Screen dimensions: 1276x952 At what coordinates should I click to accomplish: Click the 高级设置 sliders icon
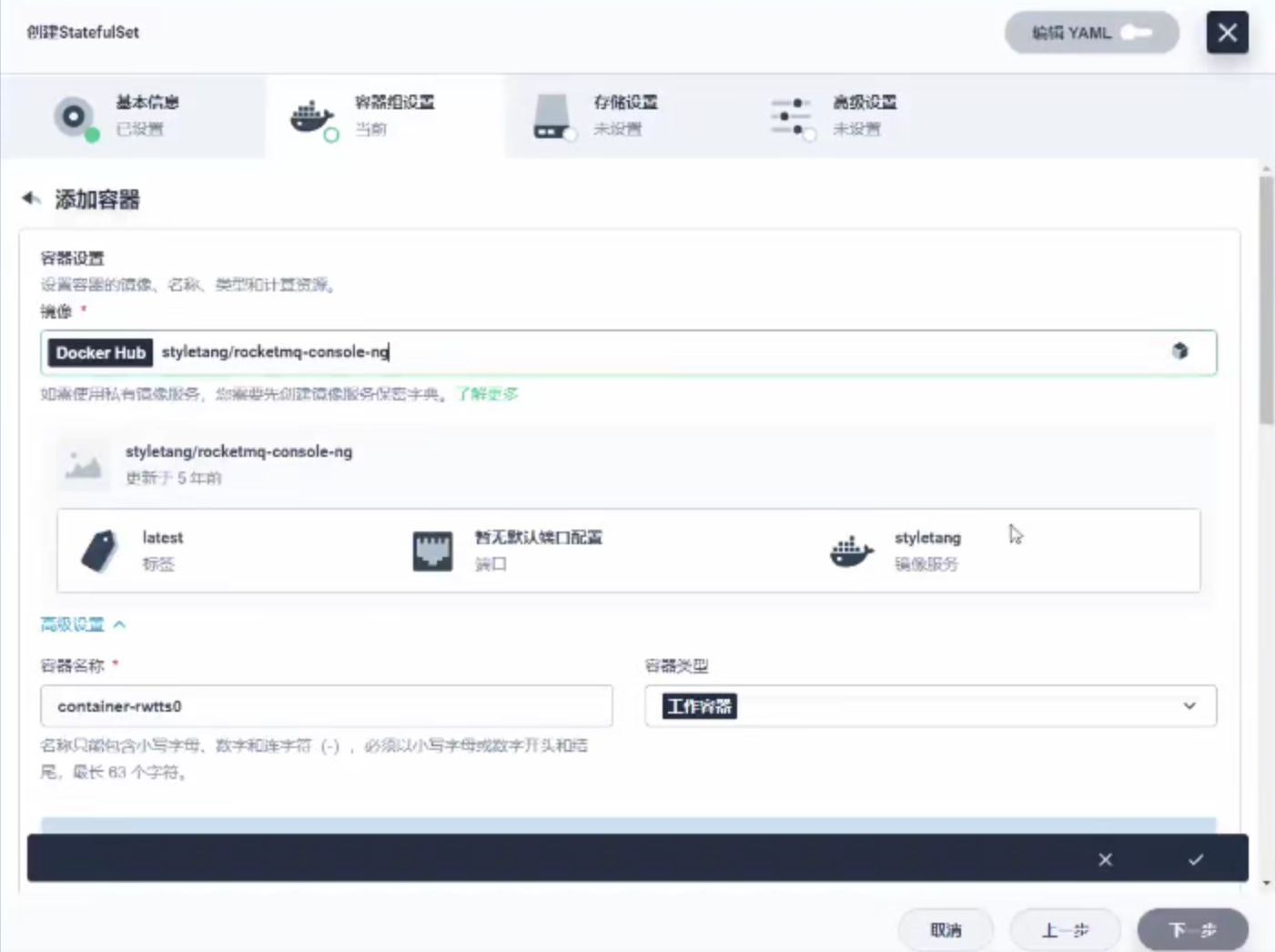792,118
